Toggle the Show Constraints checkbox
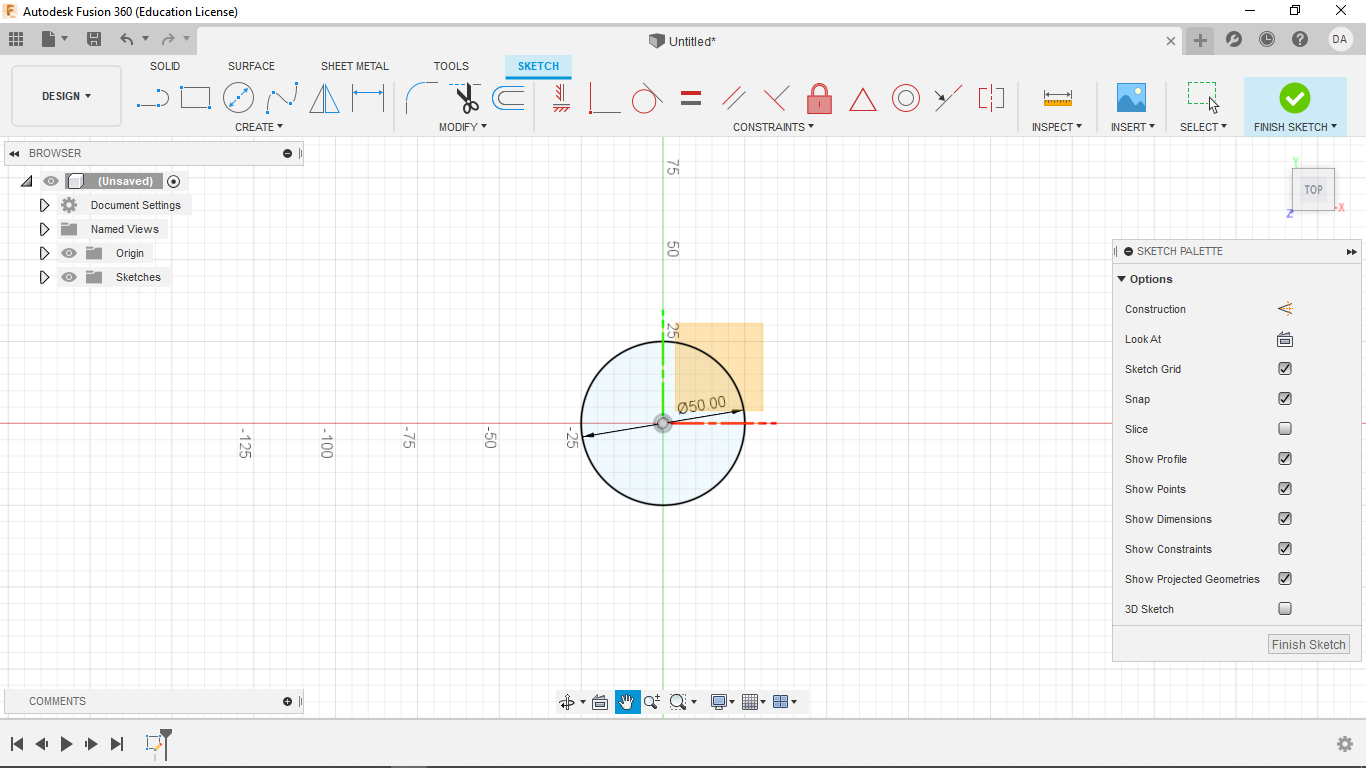The image size is (1366, 768). (x=1285, y=549)
